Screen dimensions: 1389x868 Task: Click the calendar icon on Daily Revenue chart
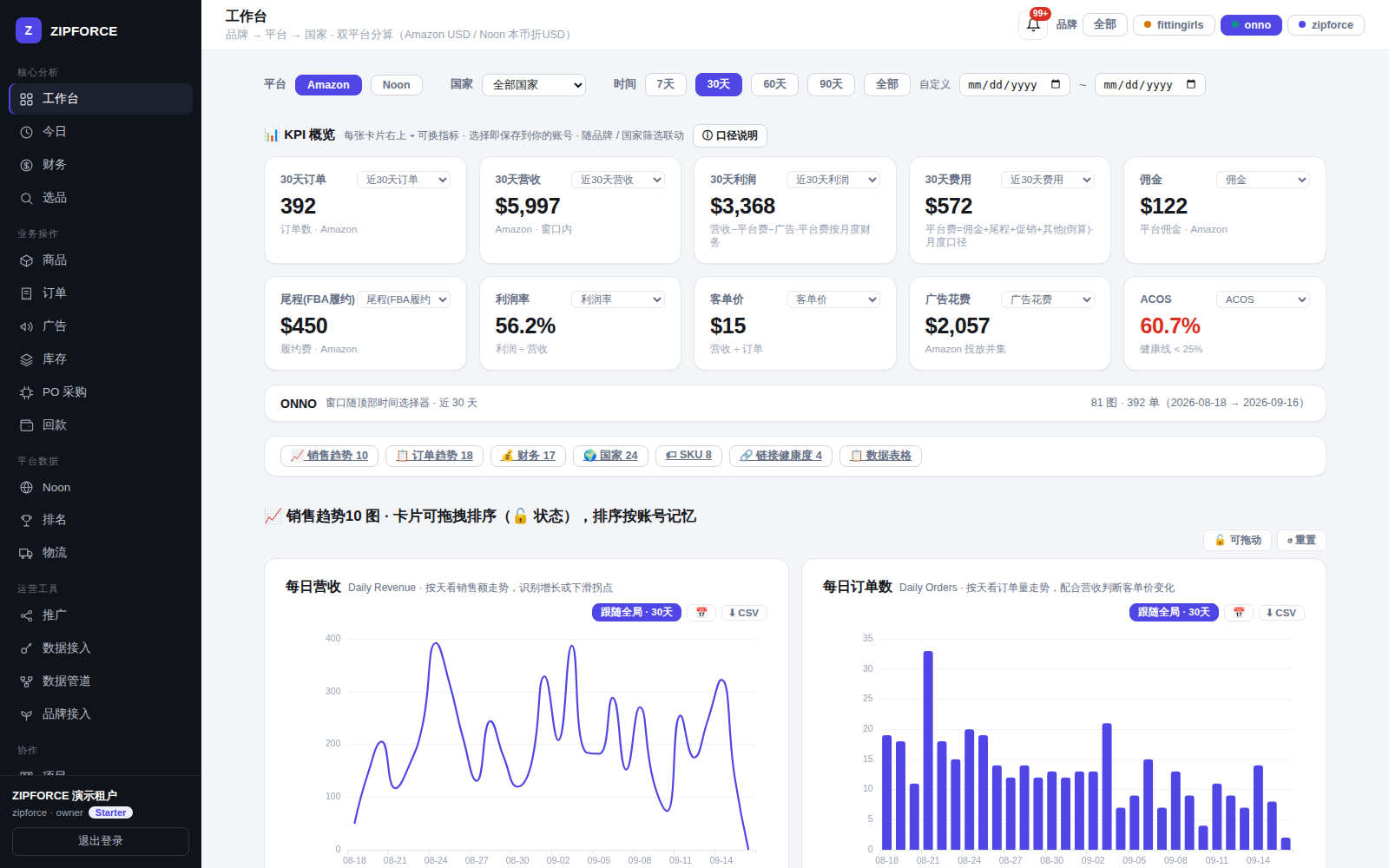coord(701,613)
